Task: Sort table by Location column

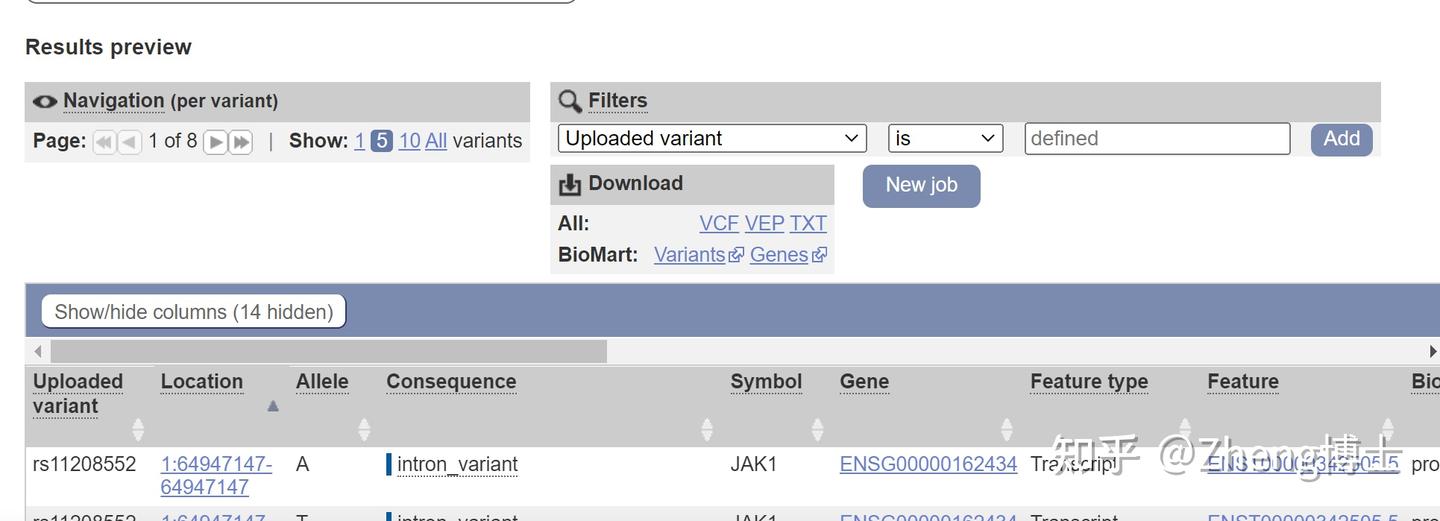Action: point(272,406)
